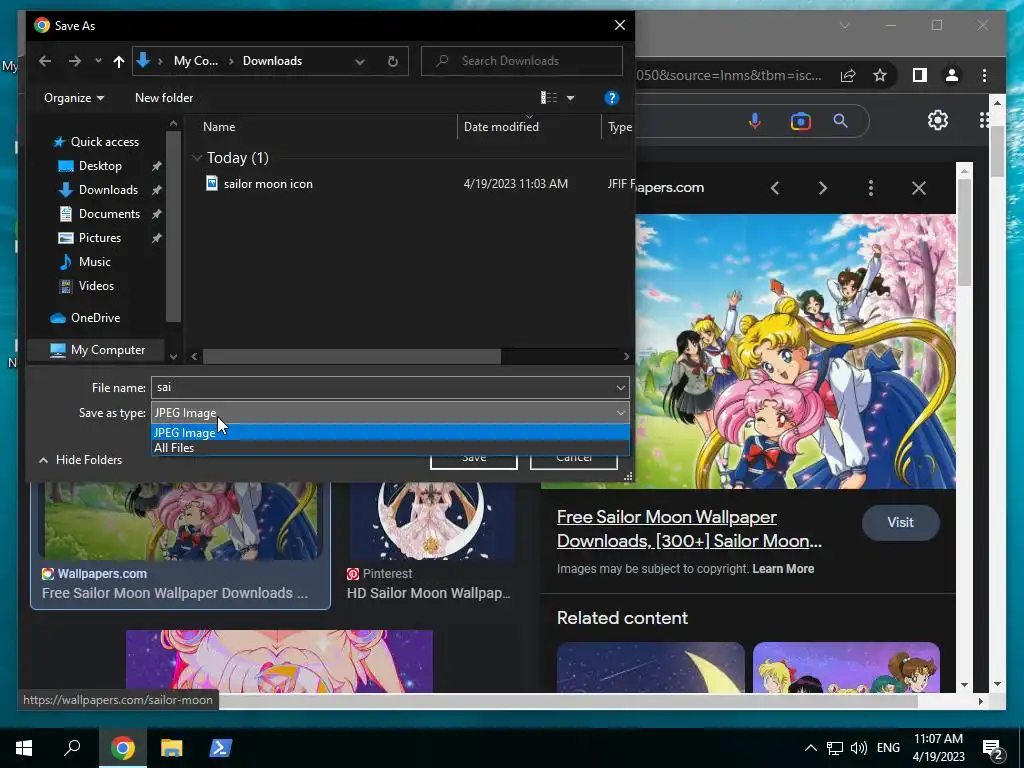Open volume control in system tray
This screenshot has width=1024, height=768.
click(x=859, y=748)
